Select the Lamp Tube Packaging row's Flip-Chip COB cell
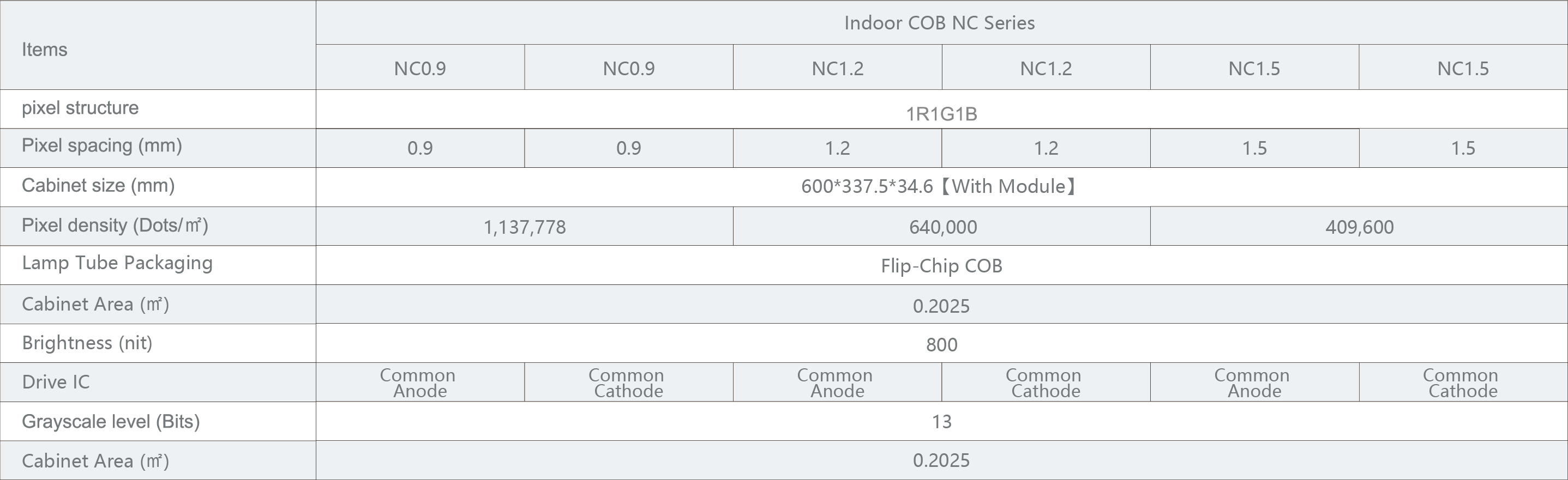Image resolution: width=1568 pixels, height=480 pixels. [942, 265]
